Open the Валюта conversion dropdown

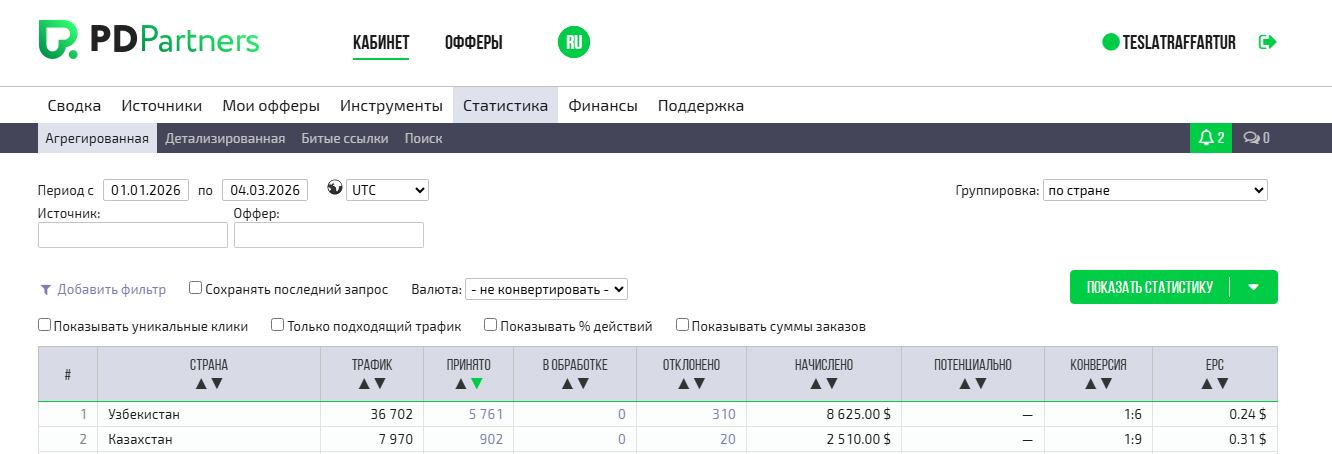pos(546,289)
